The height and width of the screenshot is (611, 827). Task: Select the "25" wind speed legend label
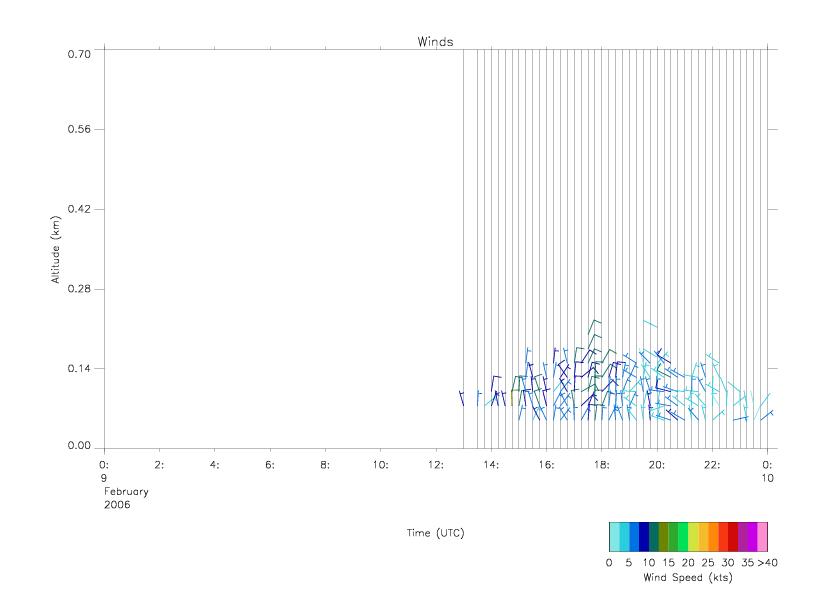(708, 562)
